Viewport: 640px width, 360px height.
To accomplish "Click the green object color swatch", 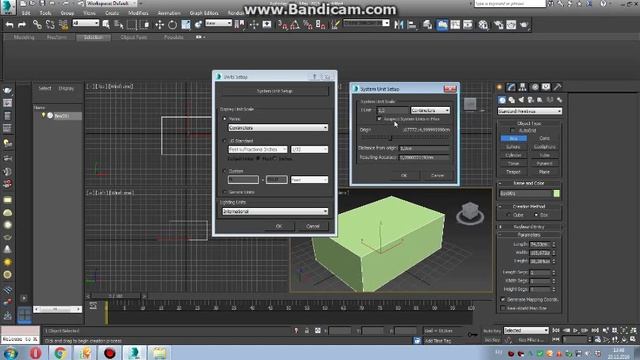I will pyautogui.click(x=556, y=193).
